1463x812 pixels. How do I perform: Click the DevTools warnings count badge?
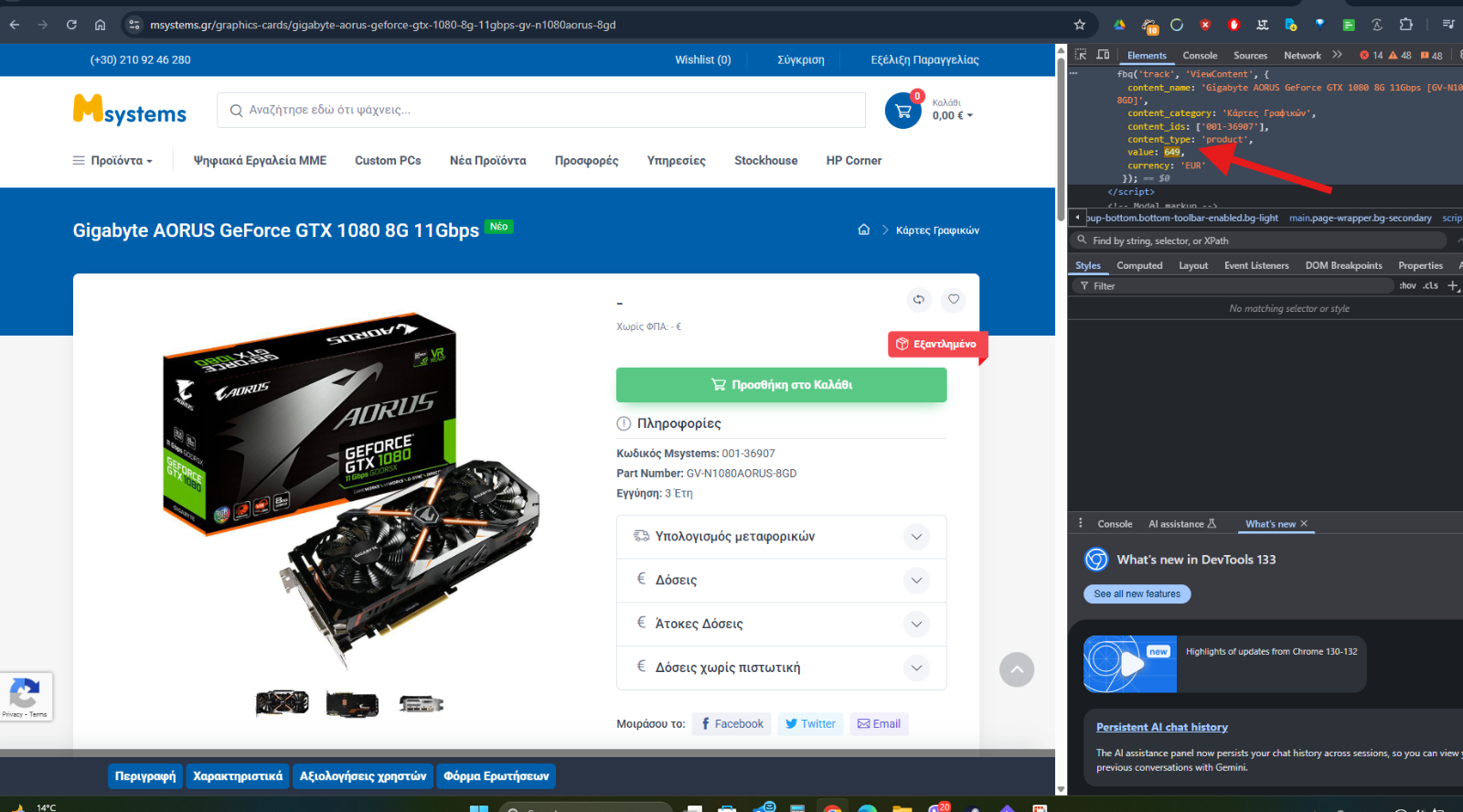tap(1400, 56)
